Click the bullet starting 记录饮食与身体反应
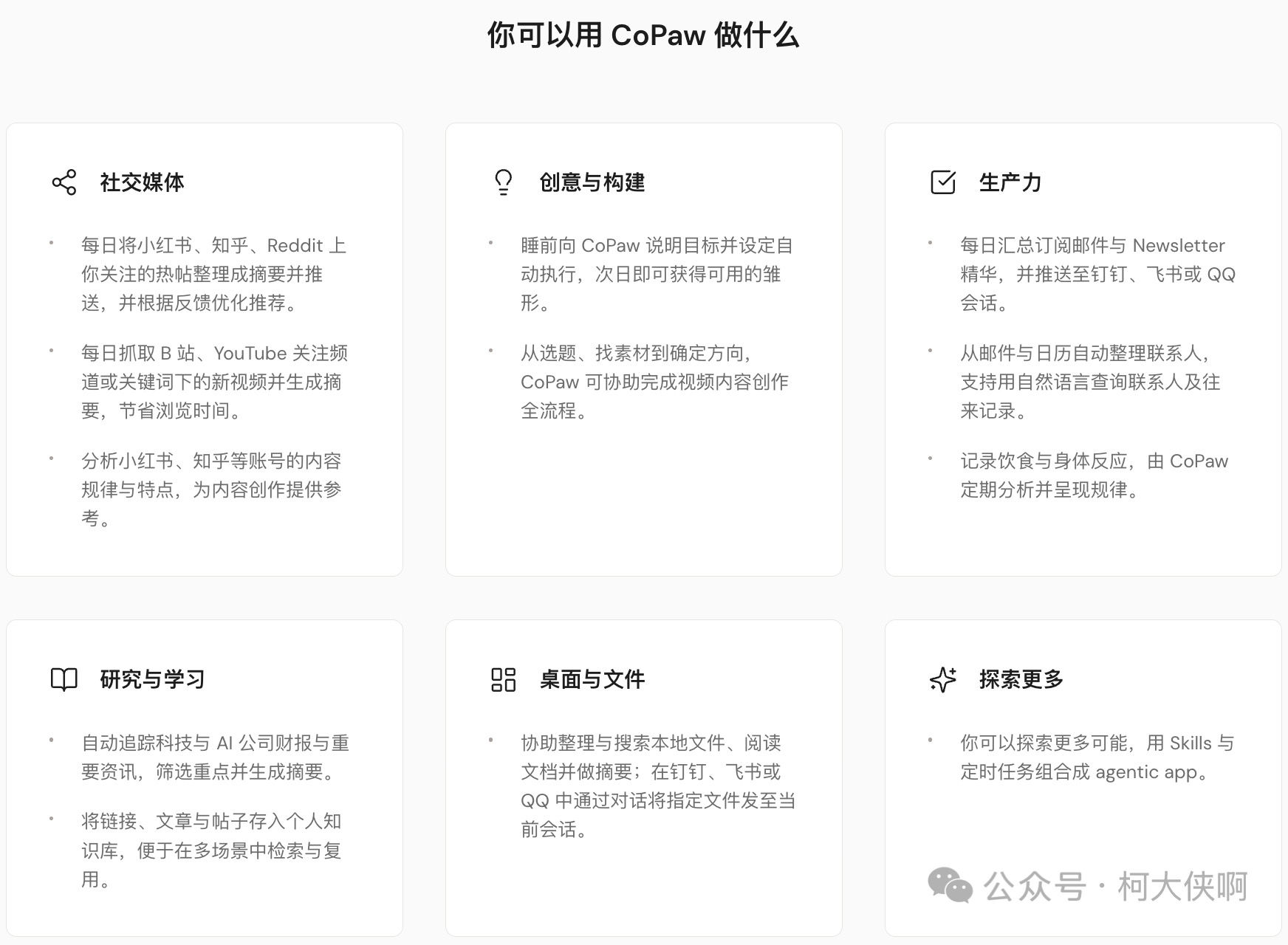 pyautogui.click(x=1095, y=475)
